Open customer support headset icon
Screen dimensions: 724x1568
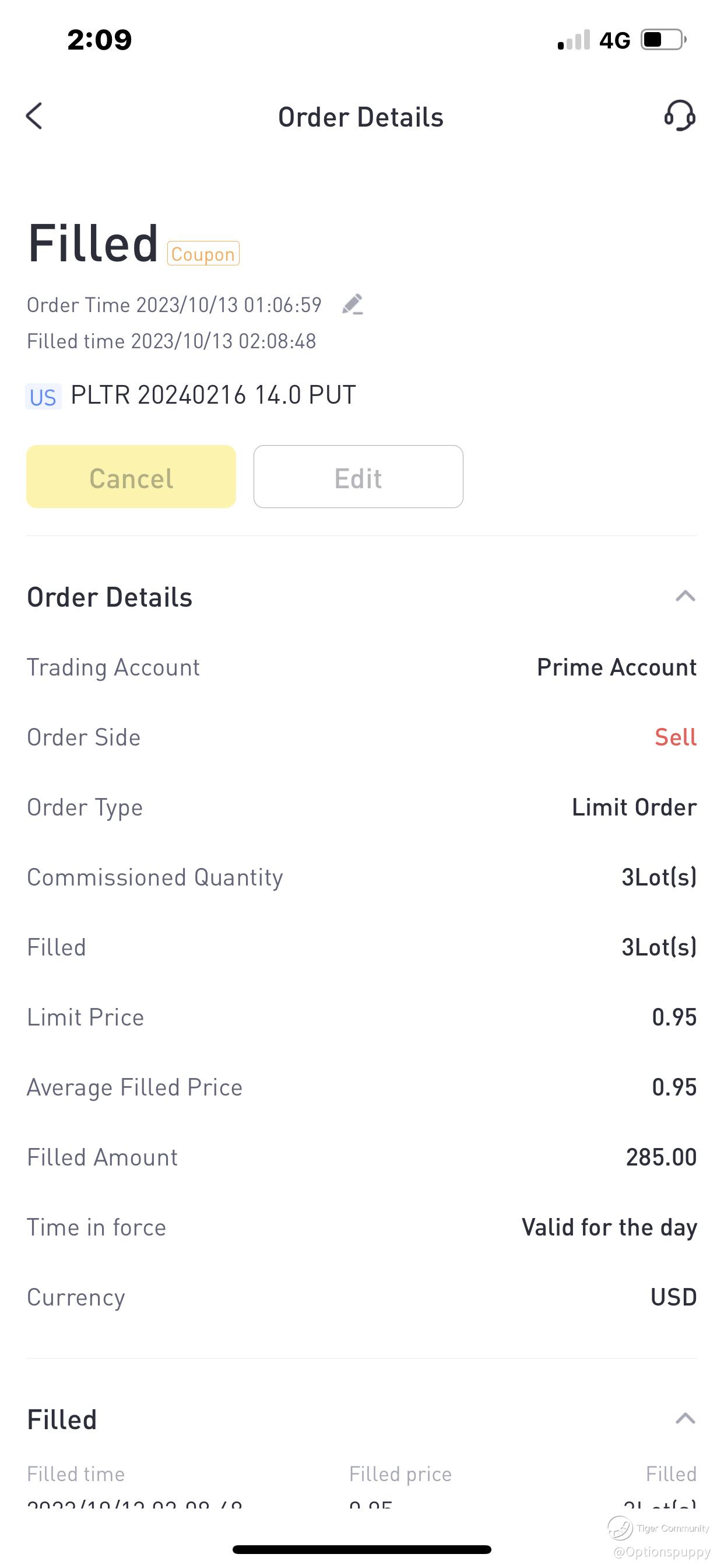(680, 116)
